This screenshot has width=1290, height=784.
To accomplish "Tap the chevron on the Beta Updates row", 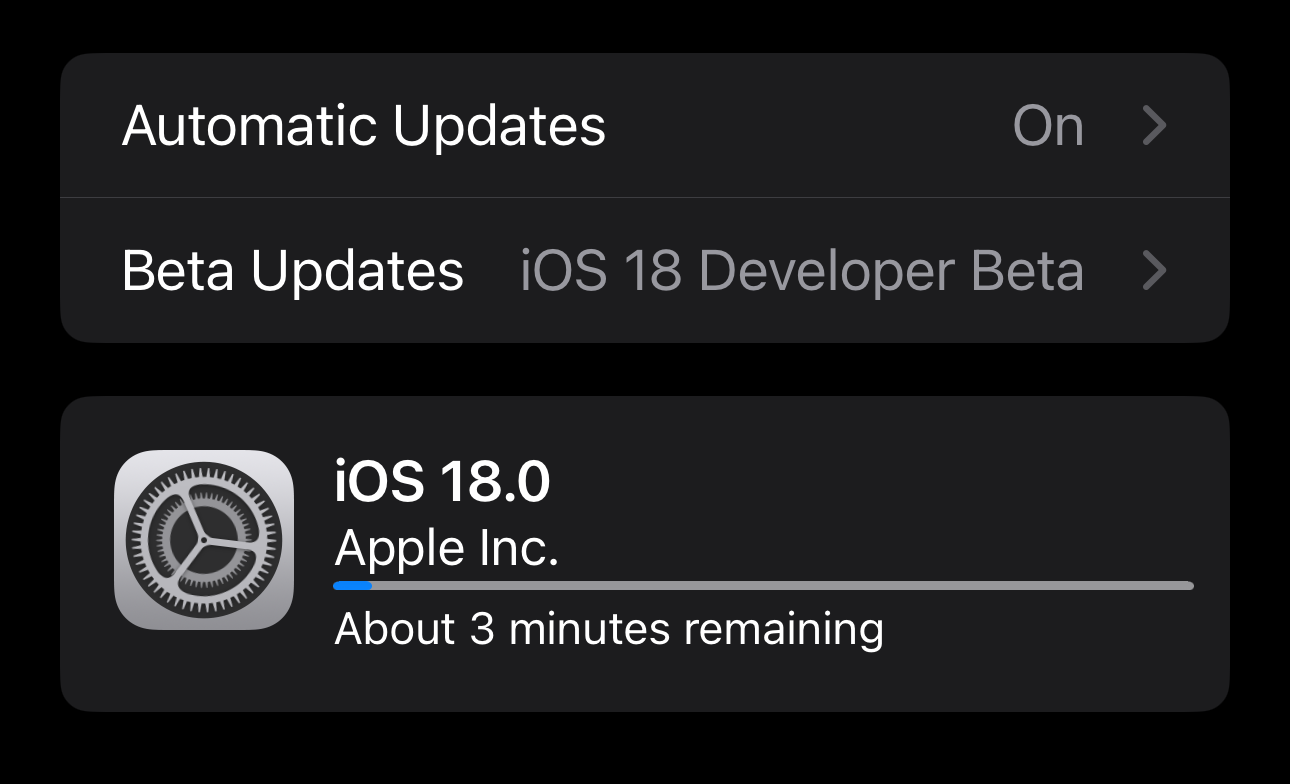I will point(1155,270).
